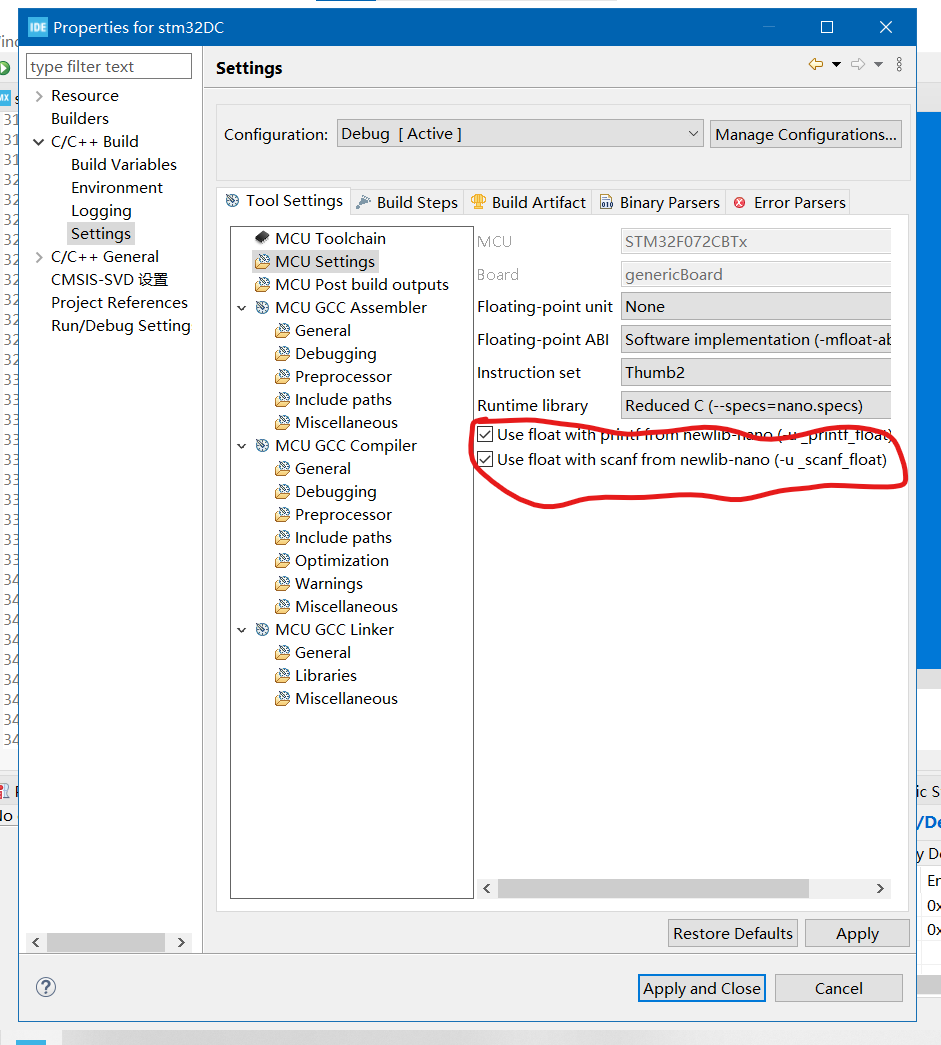Image resolution: width=941 pixels, height=1045 pixels.
Task: Click the MCU Post build outputs icon
Action: [263, 285]
